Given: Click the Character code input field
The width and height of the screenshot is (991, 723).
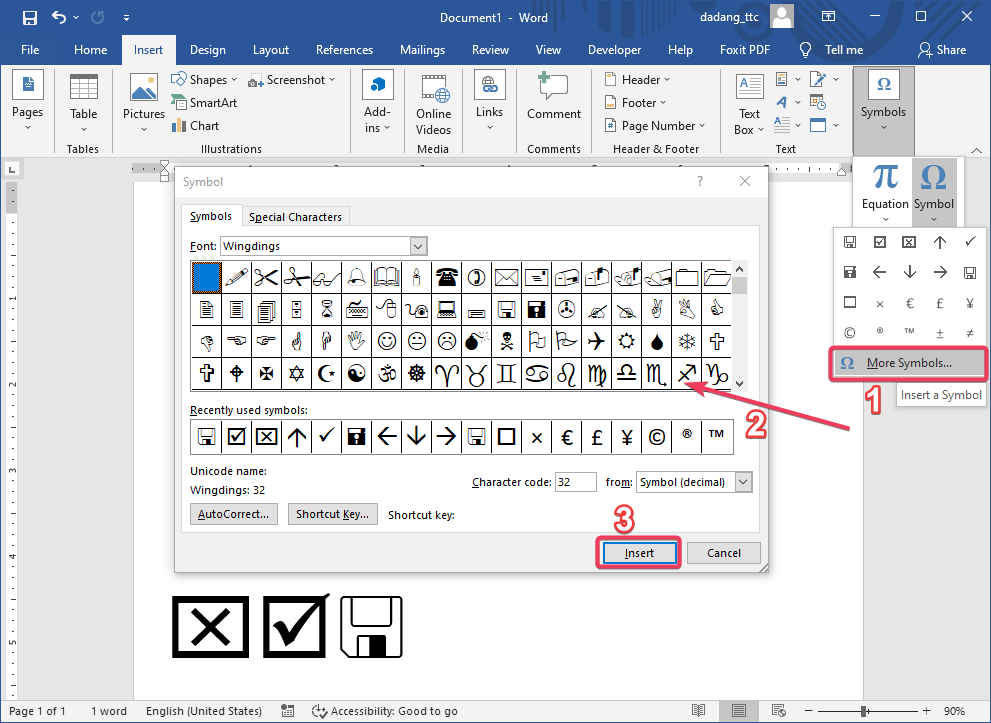Looking at the screenshot, I should 575,482.
